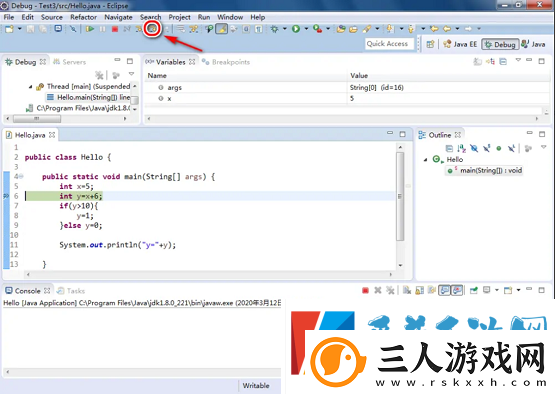Viewport: 555px width, 394px height.
Task: Click the New file wizard icon
Action: pos(9,29)
